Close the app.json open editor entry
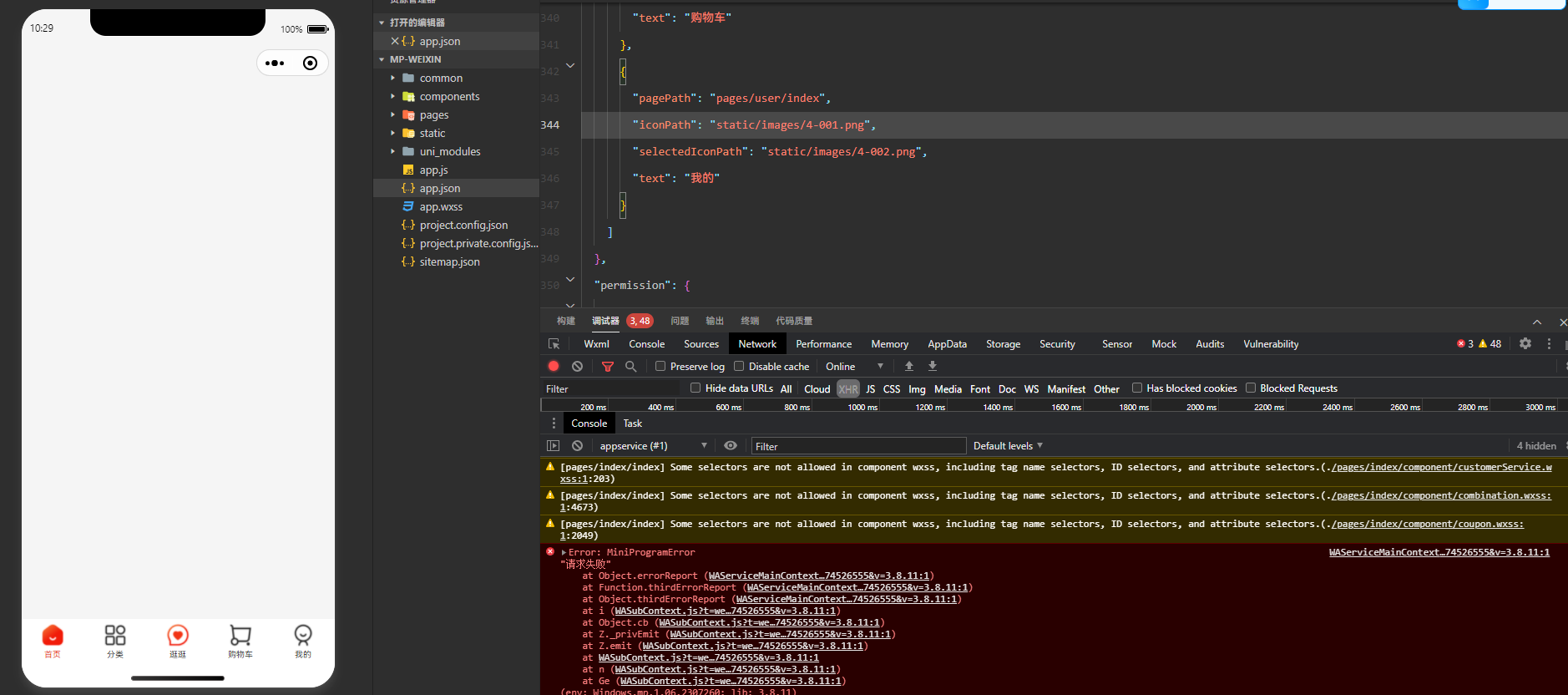Viewport: 1568px width, 695px height. point(395,41)
